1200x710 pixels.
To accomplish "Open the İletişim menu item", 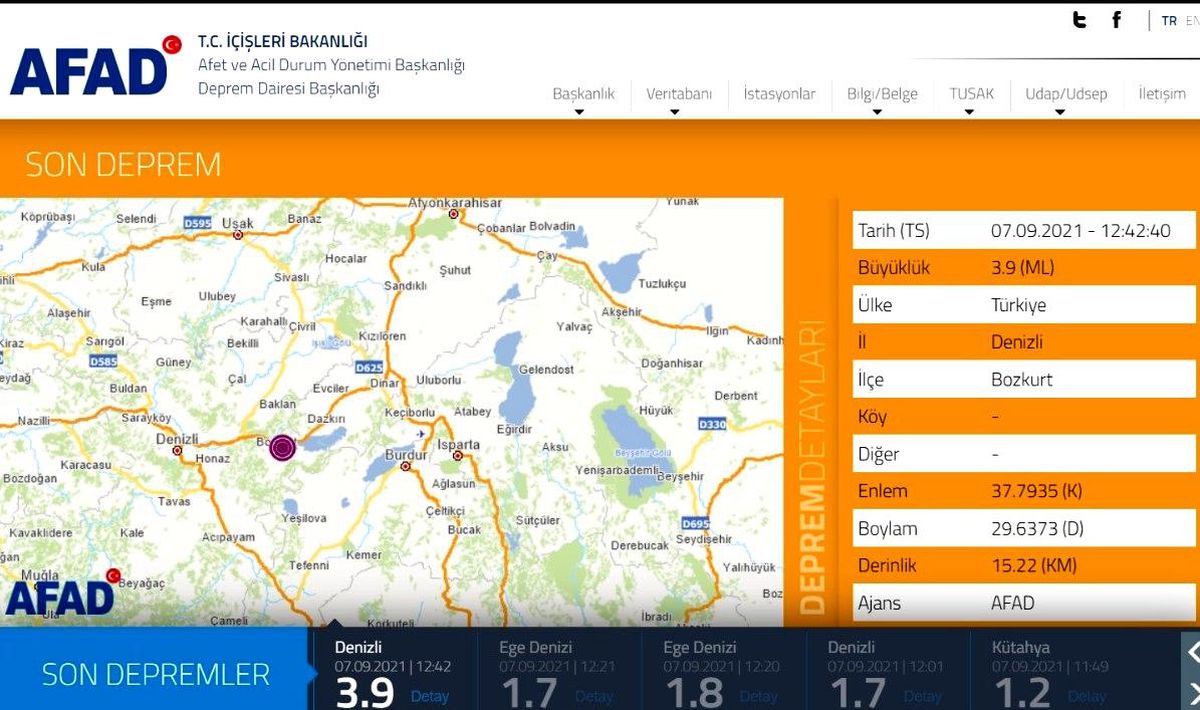I will pos(1162,94).
